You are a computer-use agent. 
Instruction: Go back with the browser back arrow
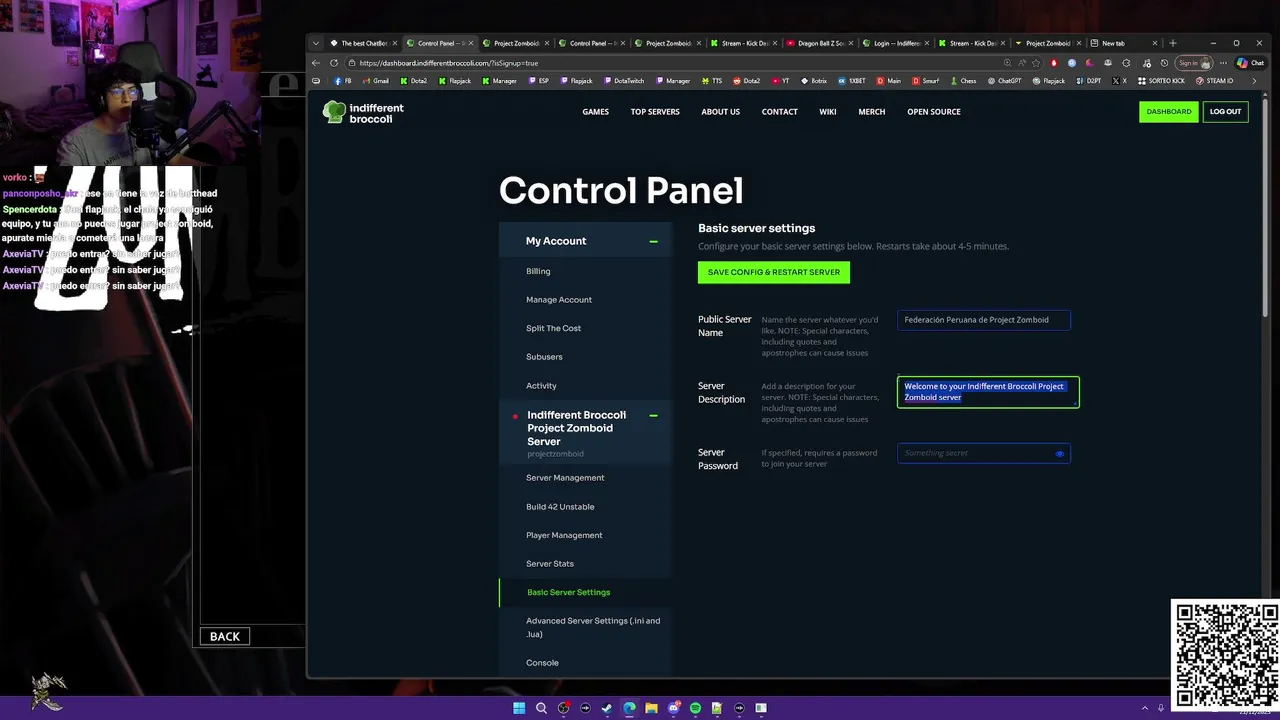click(316, 63)
